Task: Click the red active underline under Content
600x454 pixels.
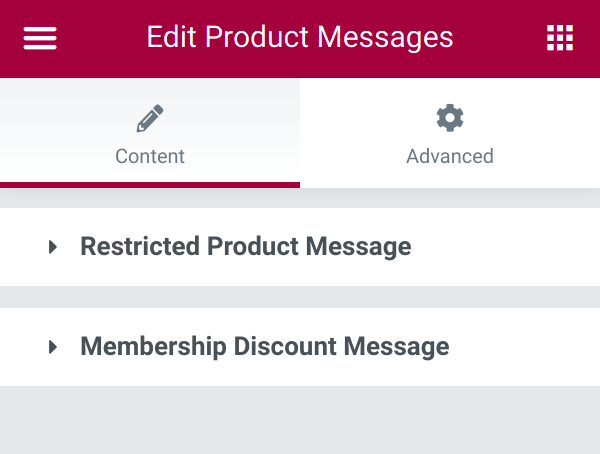Action: coord(150,185)
